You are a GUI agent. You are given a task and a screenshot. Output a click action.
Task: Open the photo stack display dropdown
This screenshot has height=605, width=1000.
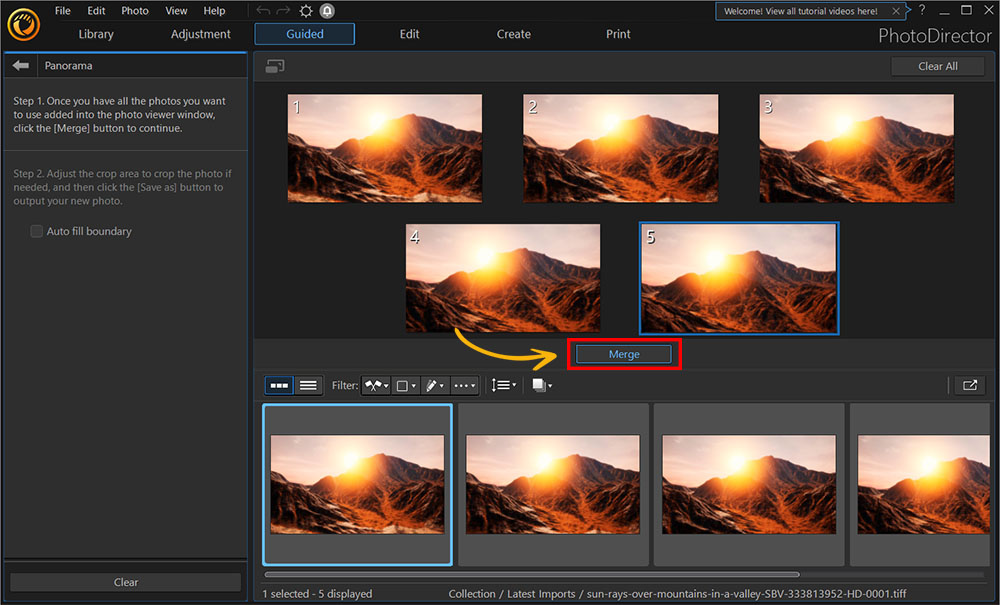click(x=540, y=385)
